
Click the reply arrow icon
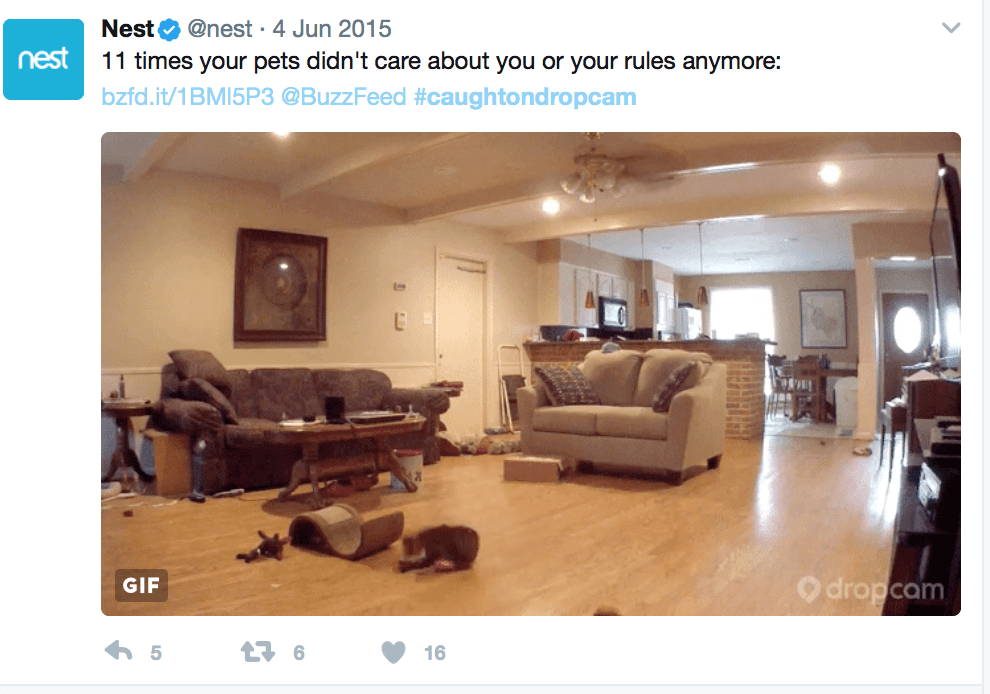[x=119, y=651]
